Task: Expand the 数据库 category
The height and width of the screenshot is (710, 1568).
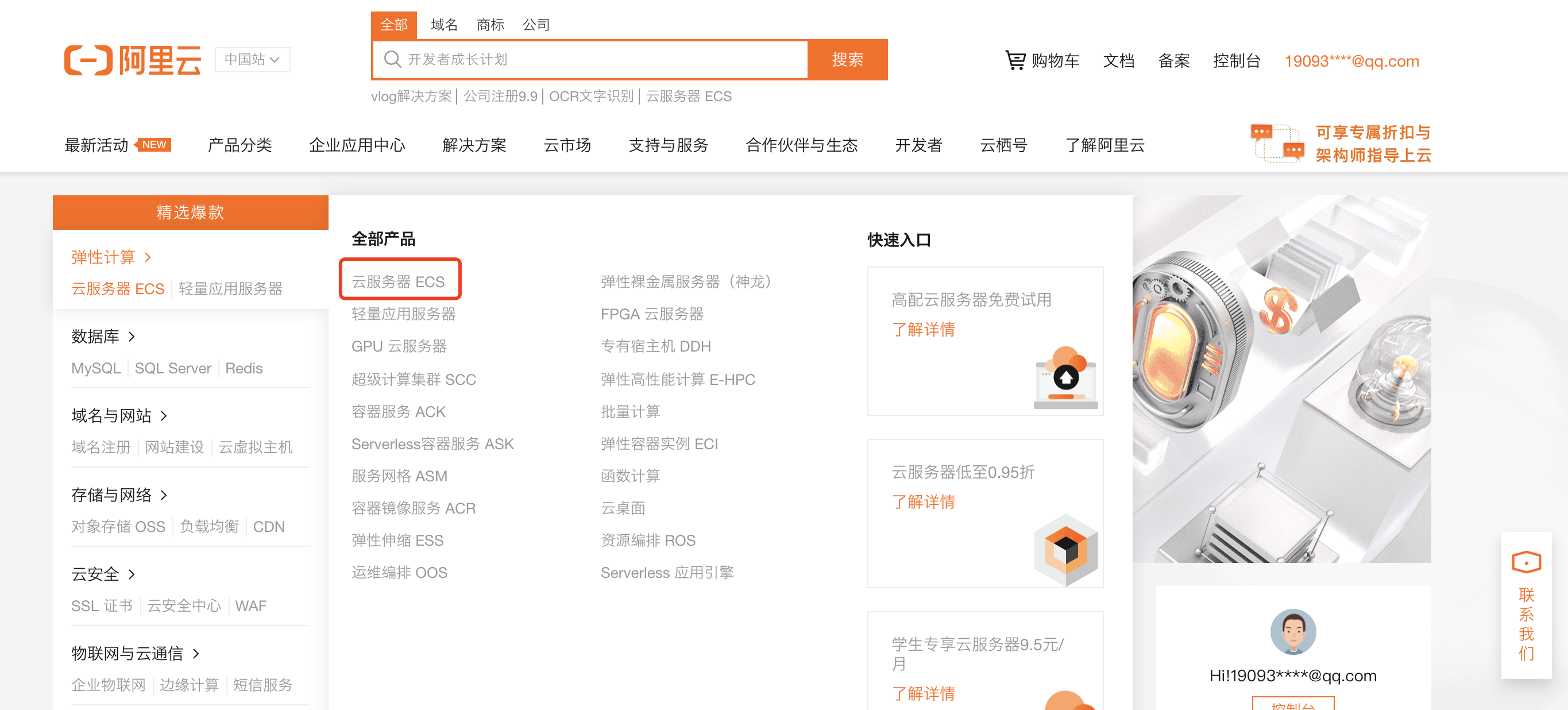Action: 103,336
